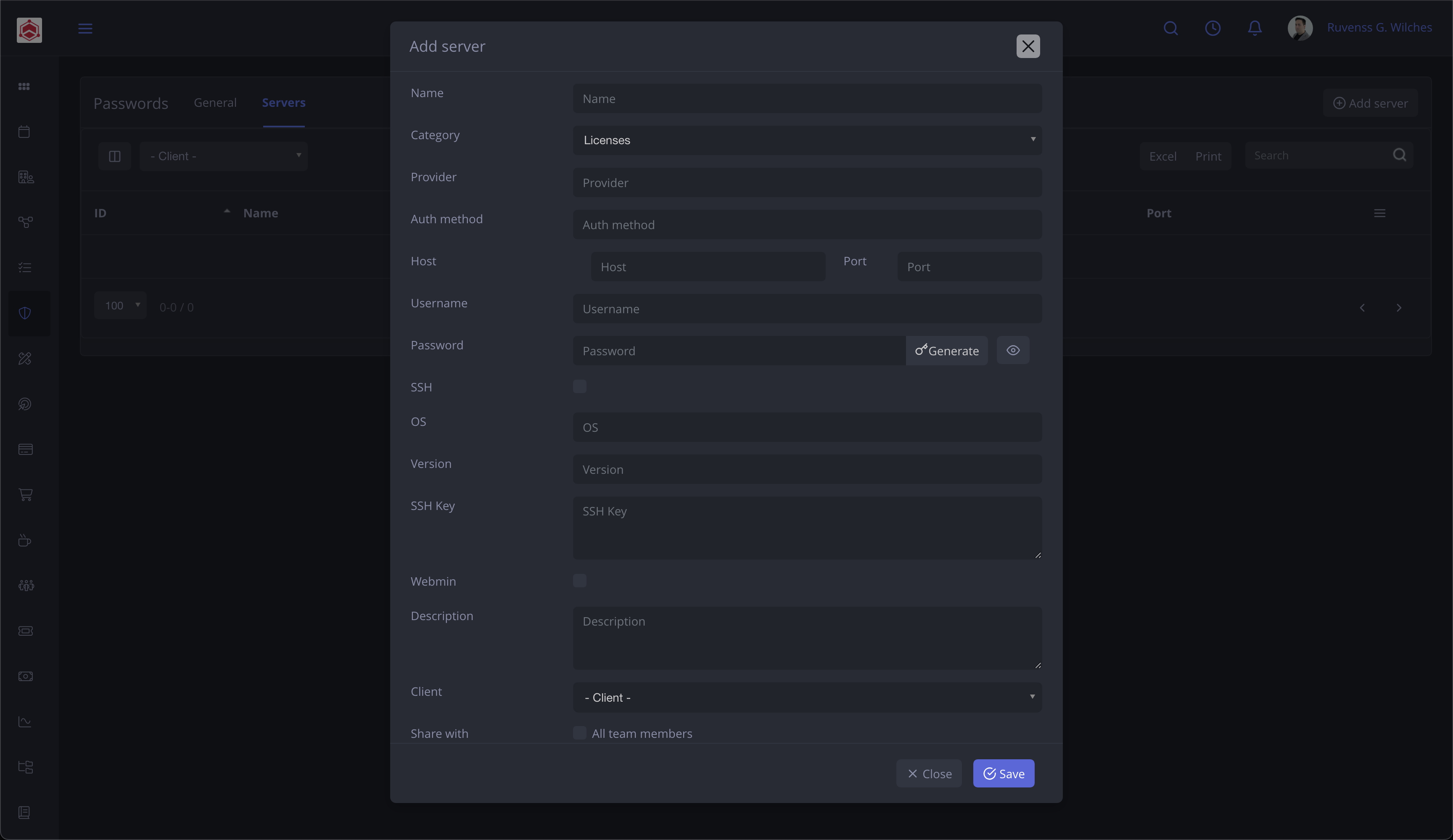Open the file manager icon in sidebar
The width and height of the screenshot is (1453, 840).
click(25, 767)
